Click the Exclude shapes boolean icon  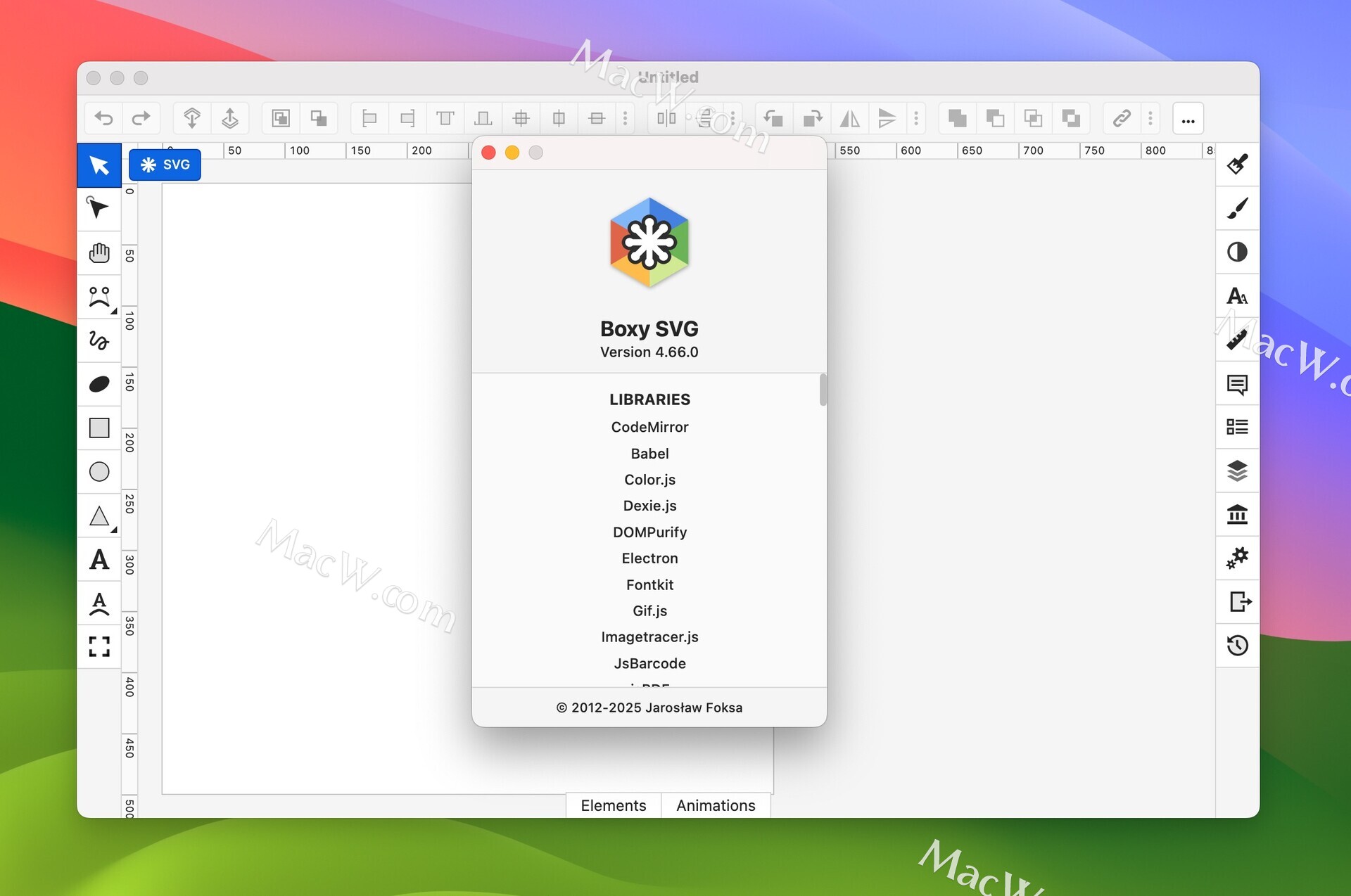point(1071,118)
